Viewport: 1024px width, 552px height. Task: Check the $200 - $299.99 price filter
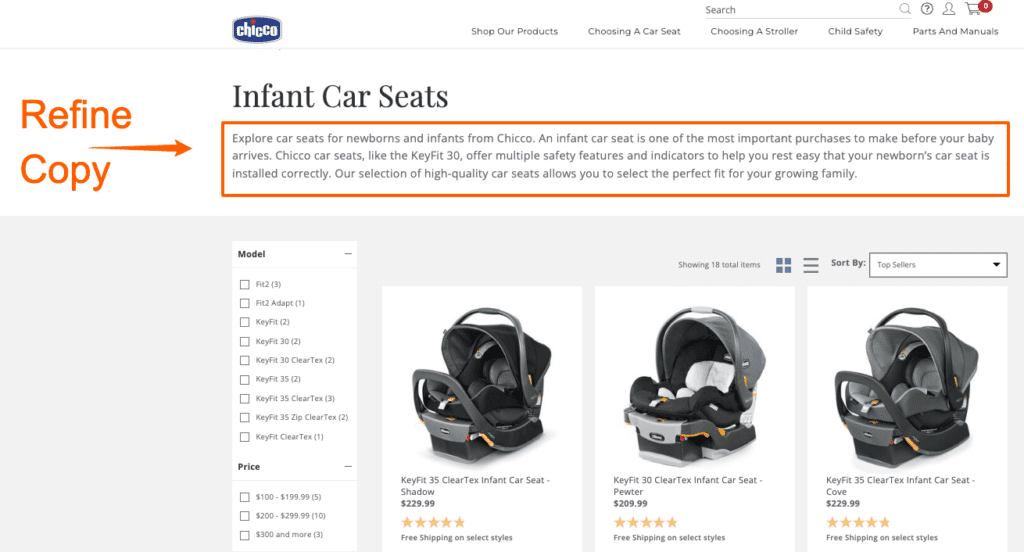pos(245,516)
